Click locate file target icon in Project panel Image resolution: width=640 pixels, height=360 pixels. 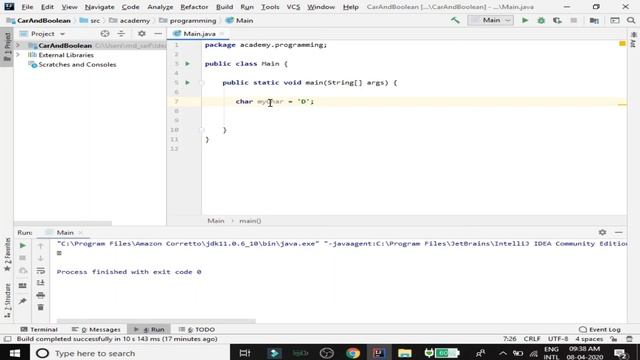(x=105, y=33)
